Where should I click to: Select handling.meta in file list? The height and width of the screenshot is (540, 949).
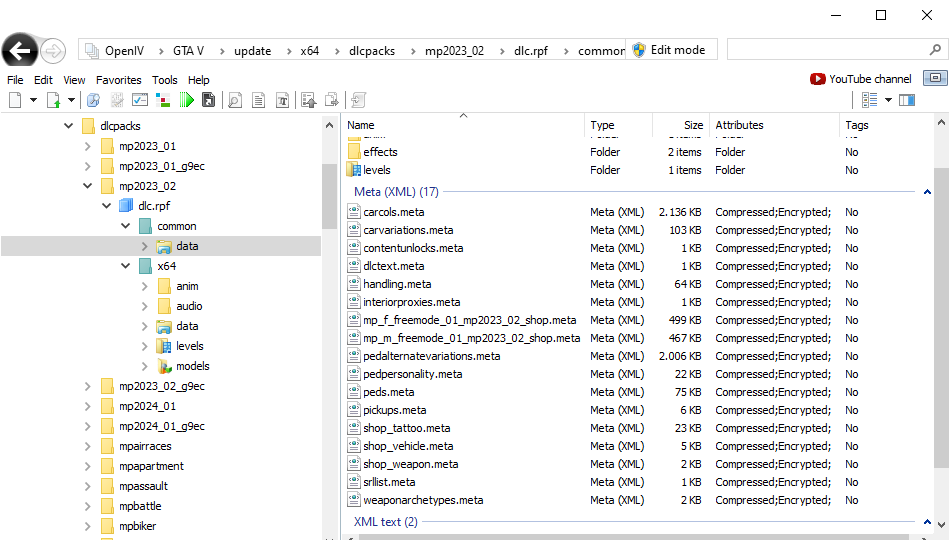click(397, 284)
